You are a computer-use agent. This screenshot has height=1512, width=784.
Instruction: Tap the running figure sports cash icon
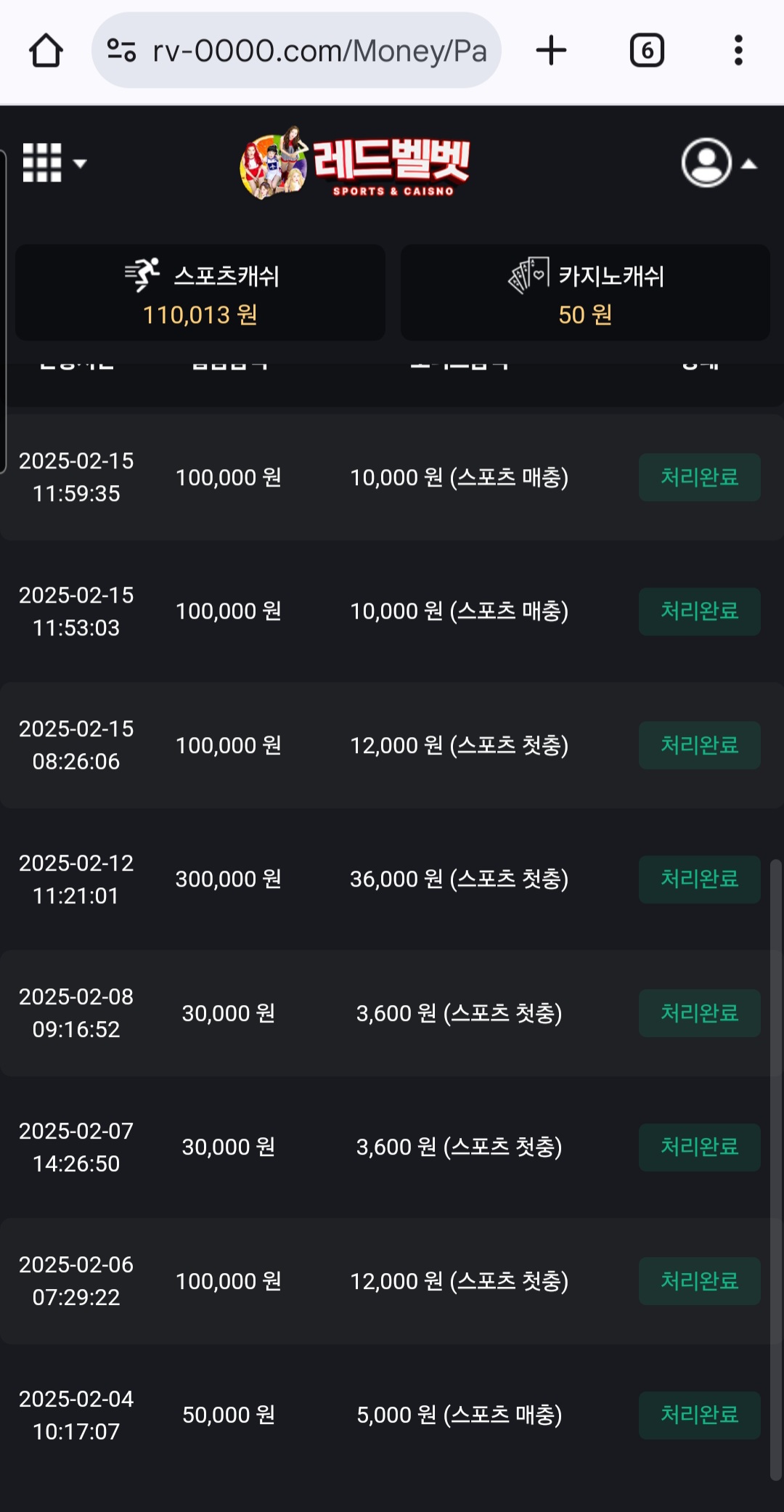tap(143, 275)
